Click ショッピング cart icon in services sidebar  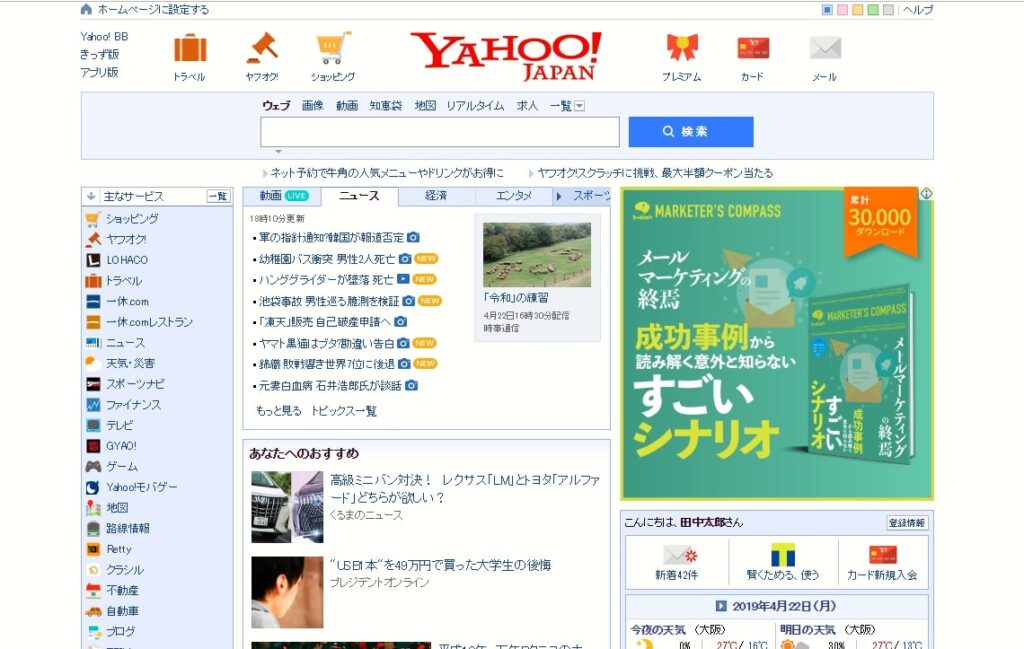click(x=93, y=219)
